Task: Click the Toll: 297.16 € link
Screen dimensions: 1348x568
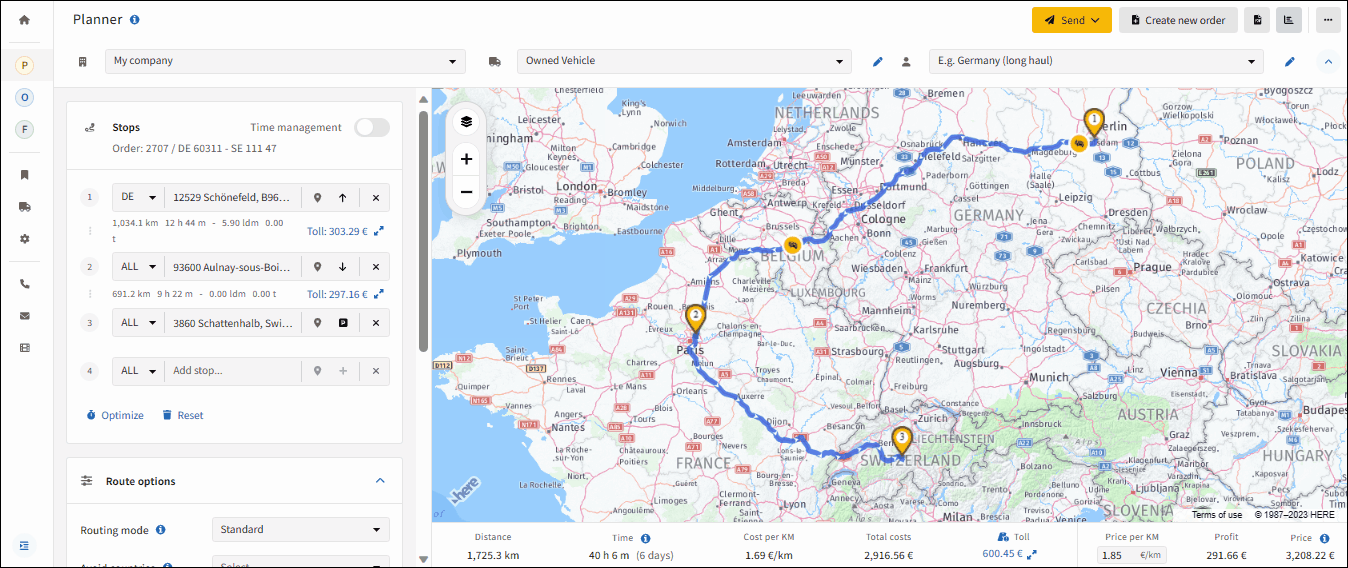Action: click(337, 295)
